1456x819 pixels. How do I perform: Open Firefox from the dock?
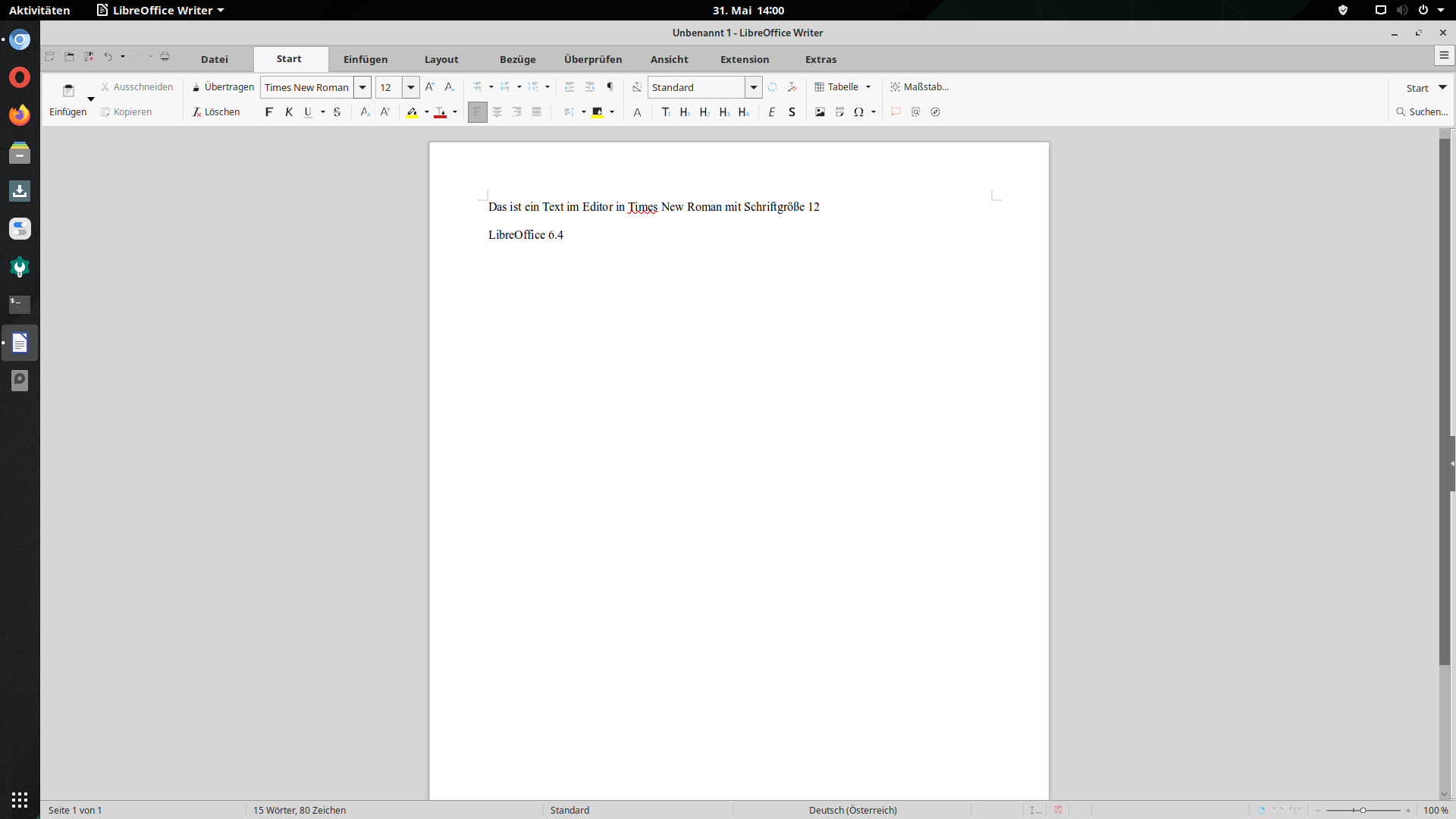20,115
